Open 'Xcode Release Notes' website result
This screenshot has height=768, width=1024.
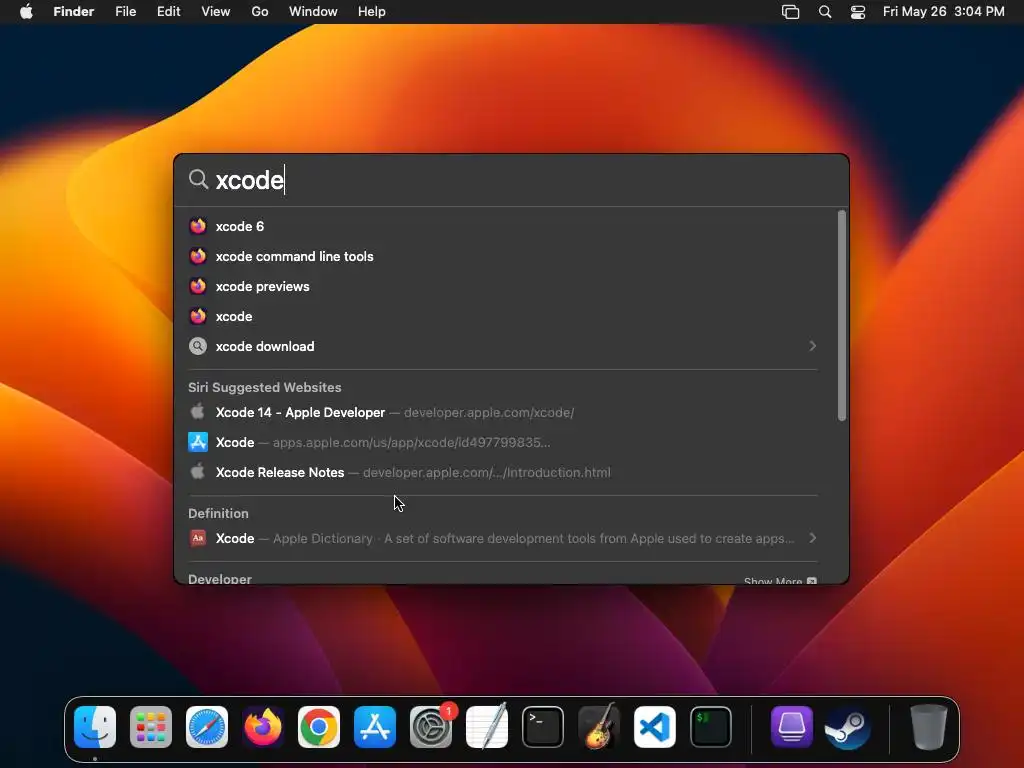pyautogui.click(x=503, y=472)
